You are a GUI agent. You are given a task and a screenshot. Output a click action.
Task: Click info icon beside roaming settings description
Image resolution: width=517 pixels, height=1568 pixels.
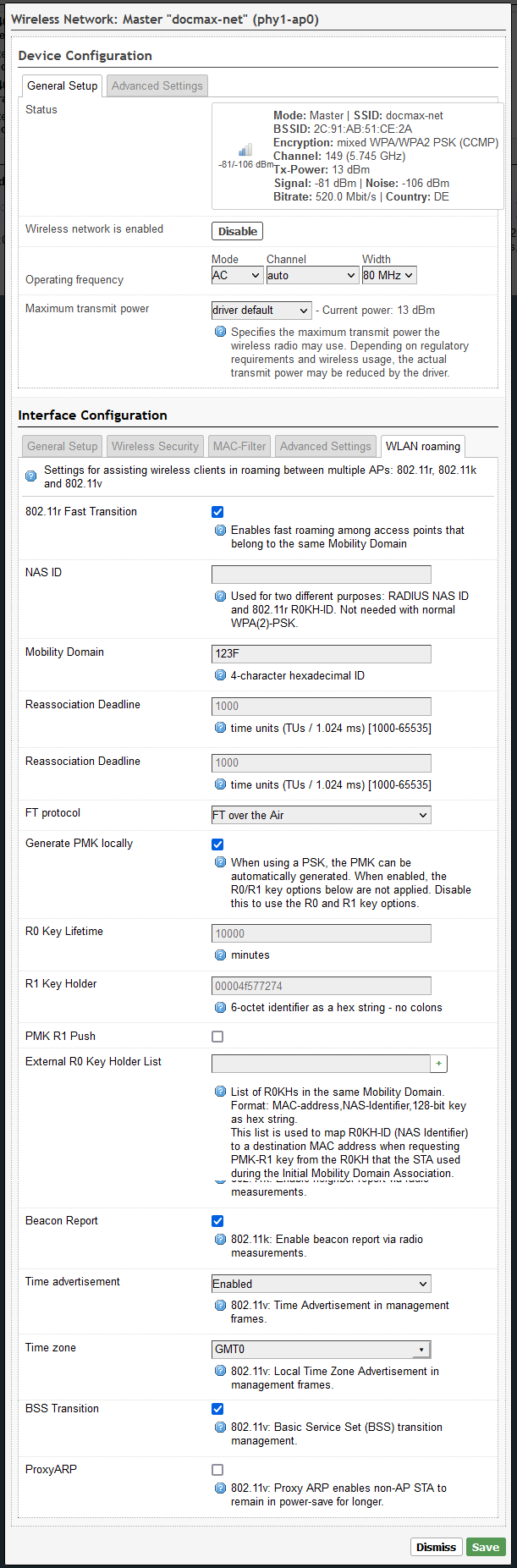tap(31, 476)
